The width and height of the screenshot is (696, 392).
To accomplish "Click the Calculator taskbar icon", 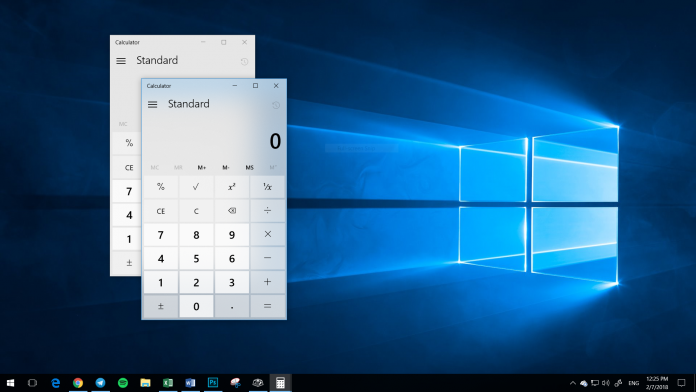I will 280,383.
